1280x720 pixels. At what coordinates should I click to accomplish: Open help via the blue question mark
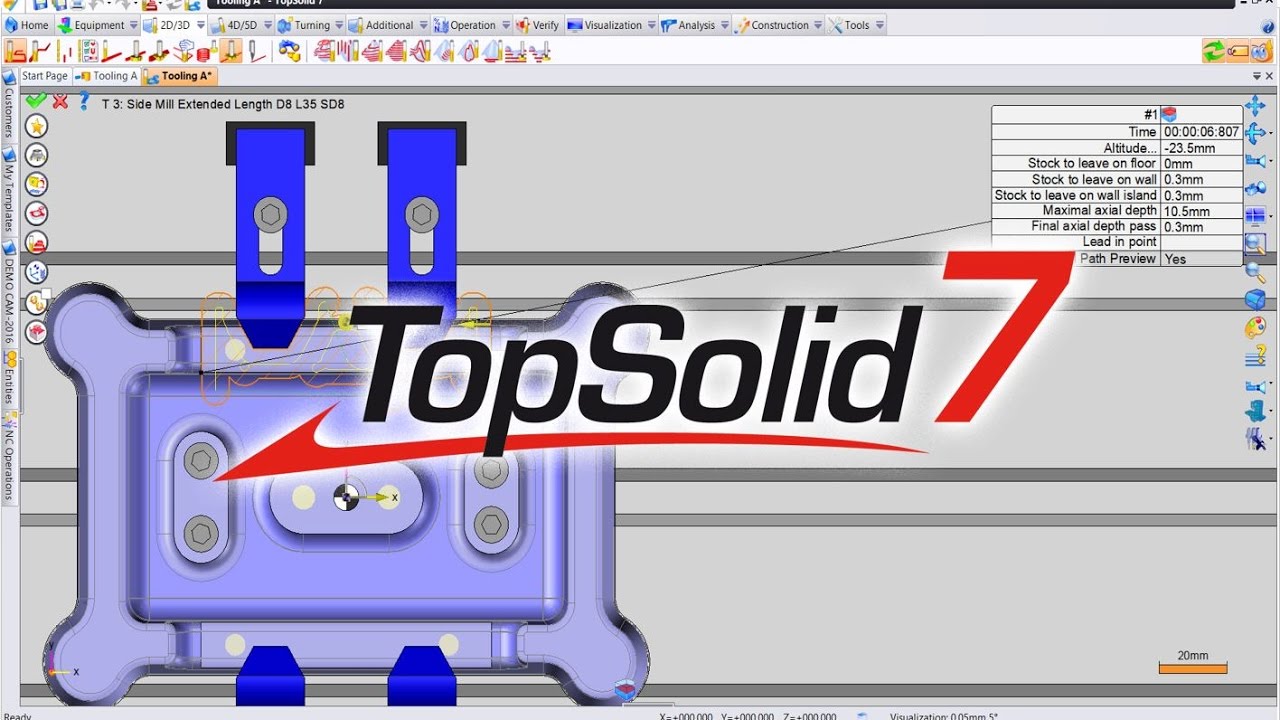pos(85,101)
